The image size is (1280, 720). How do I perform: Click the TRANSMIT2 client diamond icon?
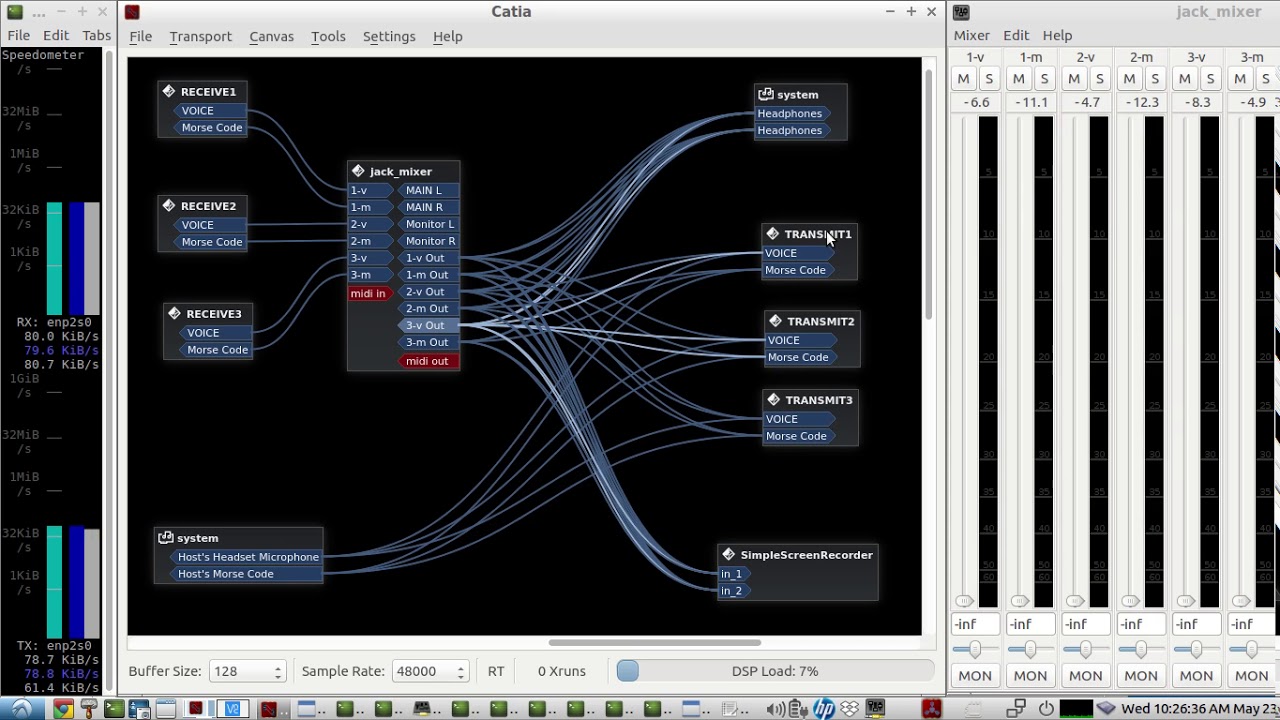(775, 321)
